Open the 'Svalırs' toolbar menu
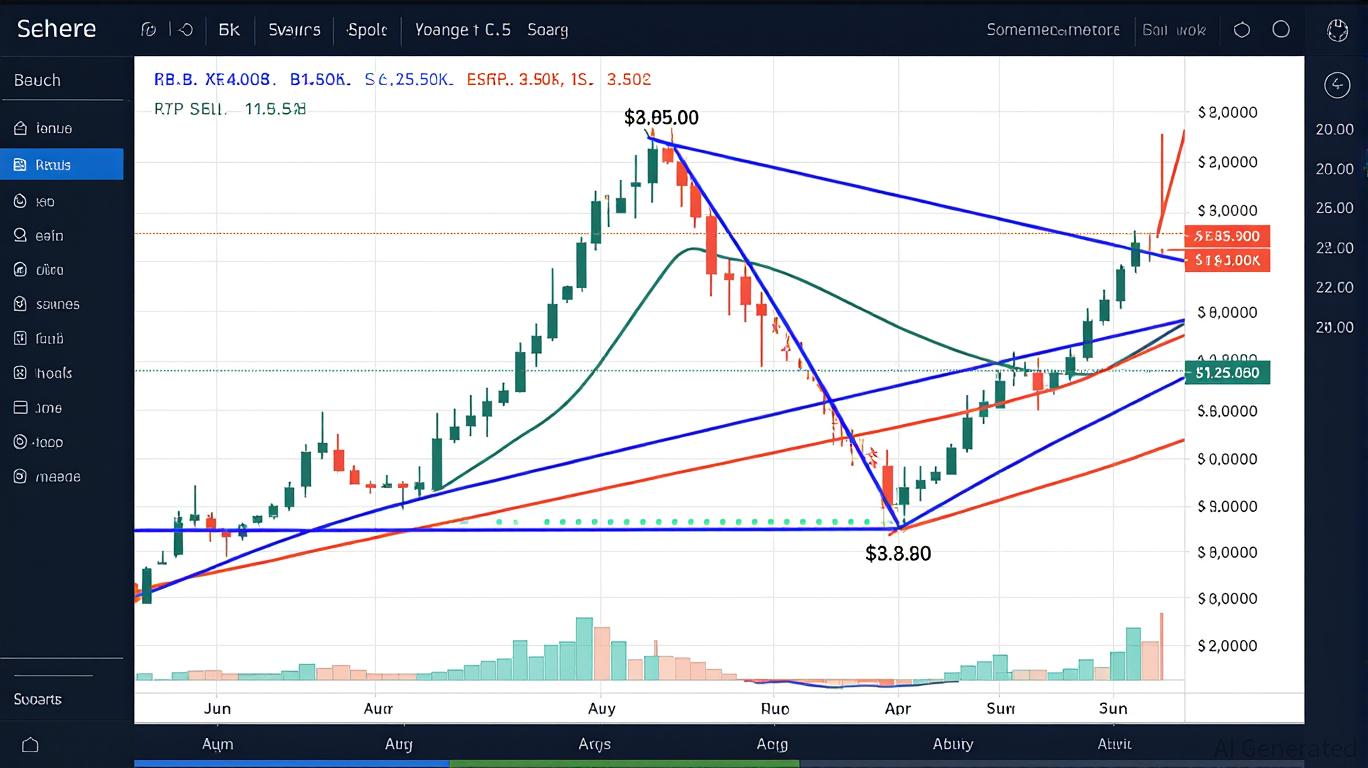This screenshot has width=1368, height=768. point(294,30)
